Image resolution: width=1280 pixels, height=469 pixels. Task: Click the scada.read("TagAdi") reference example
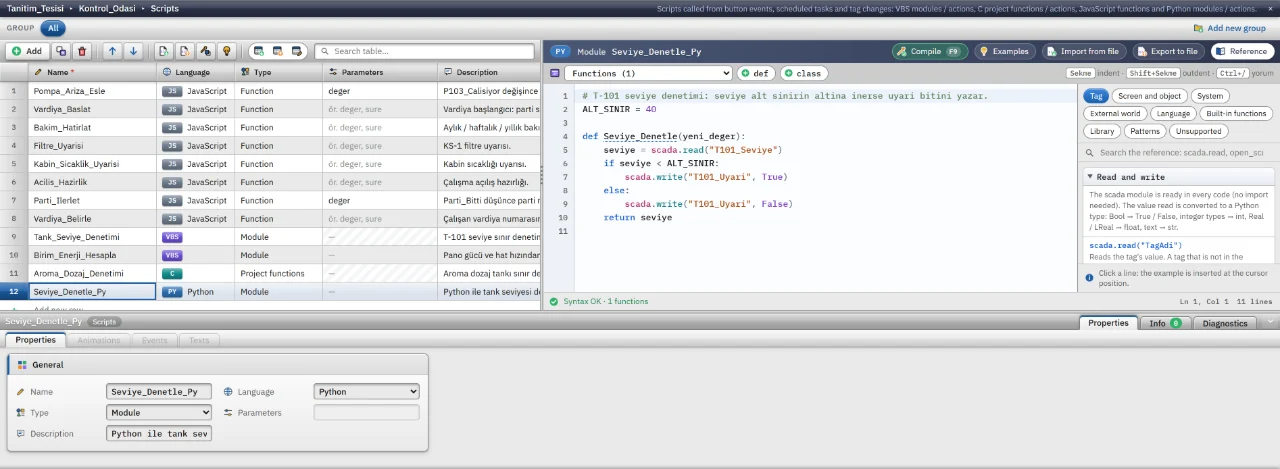1135,245
